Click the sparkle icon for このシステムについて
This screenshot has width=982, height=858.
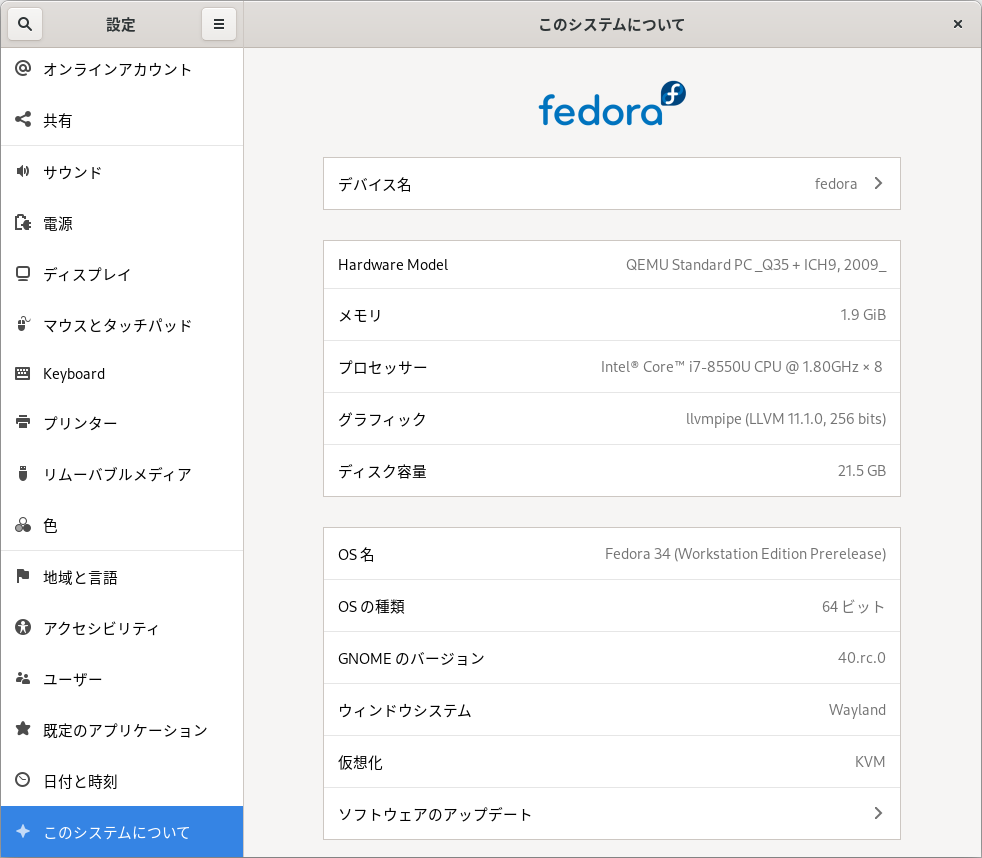(x=23, y=832)
